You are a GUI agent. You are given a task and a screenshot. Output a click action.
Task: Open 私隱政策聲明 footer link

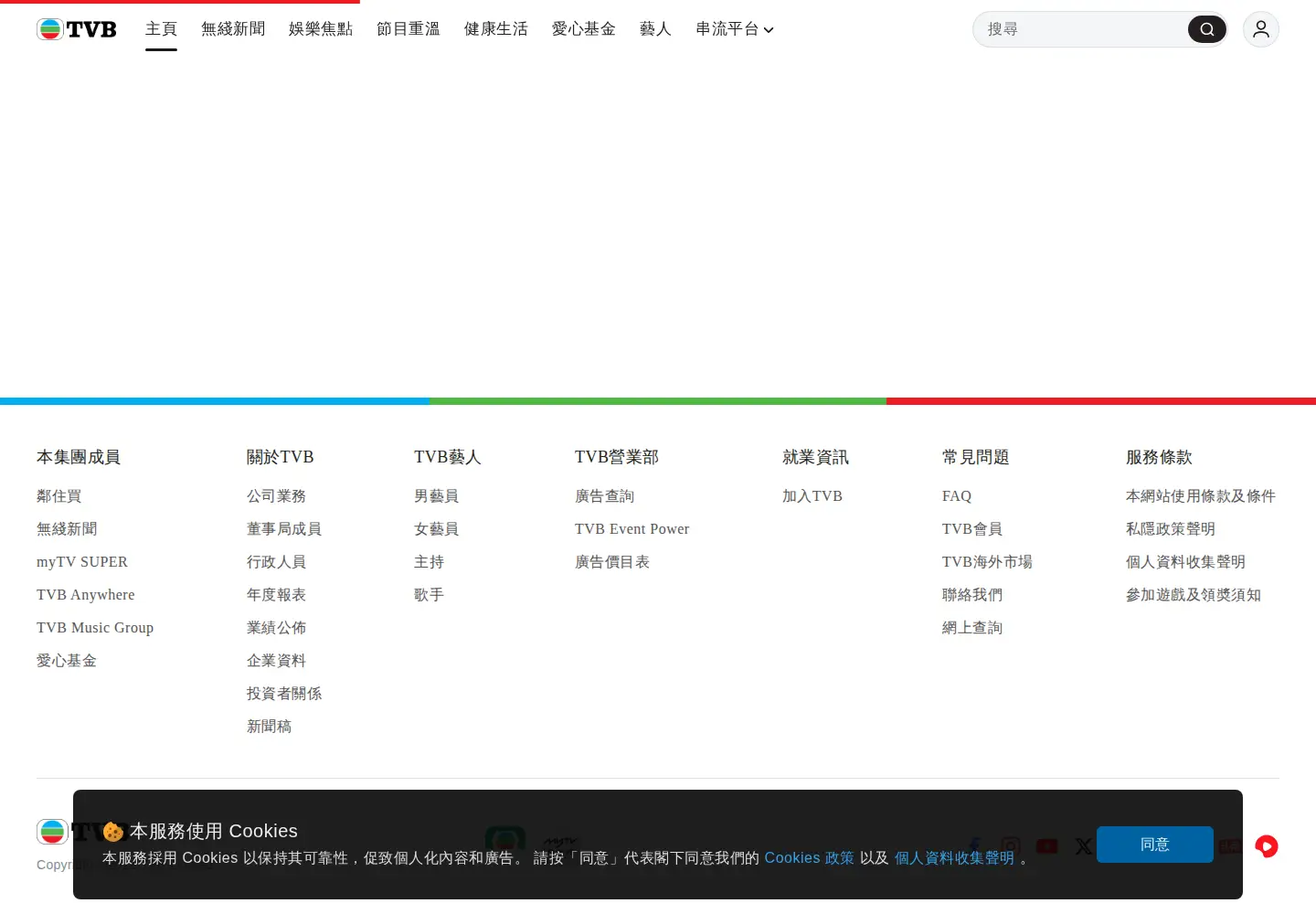(x=1171, y=529)
